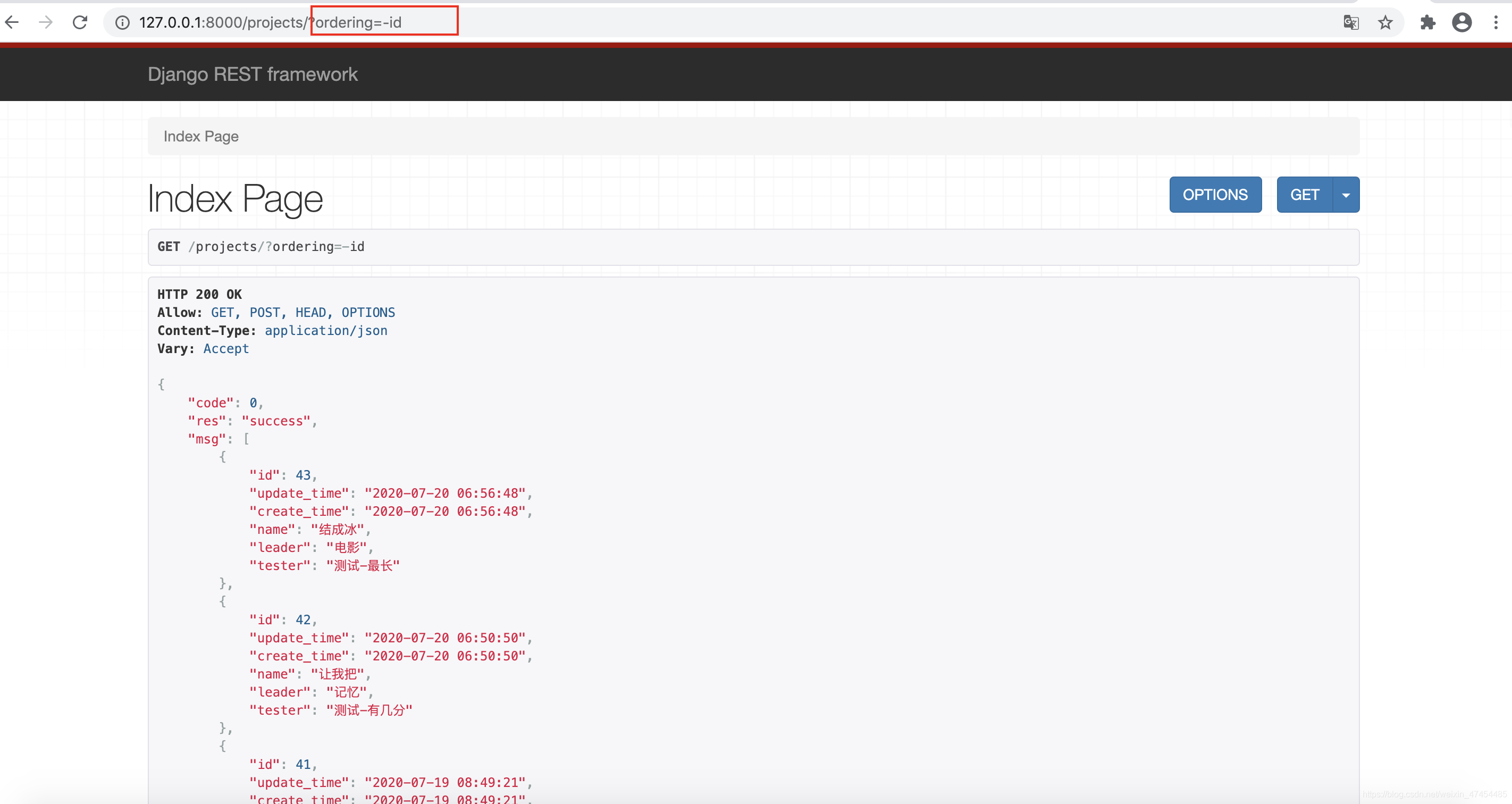Image resolution: width=1512 pixels, height=804 pixels.
Task: View site information icon in address bar
Action: coord(122,22)
